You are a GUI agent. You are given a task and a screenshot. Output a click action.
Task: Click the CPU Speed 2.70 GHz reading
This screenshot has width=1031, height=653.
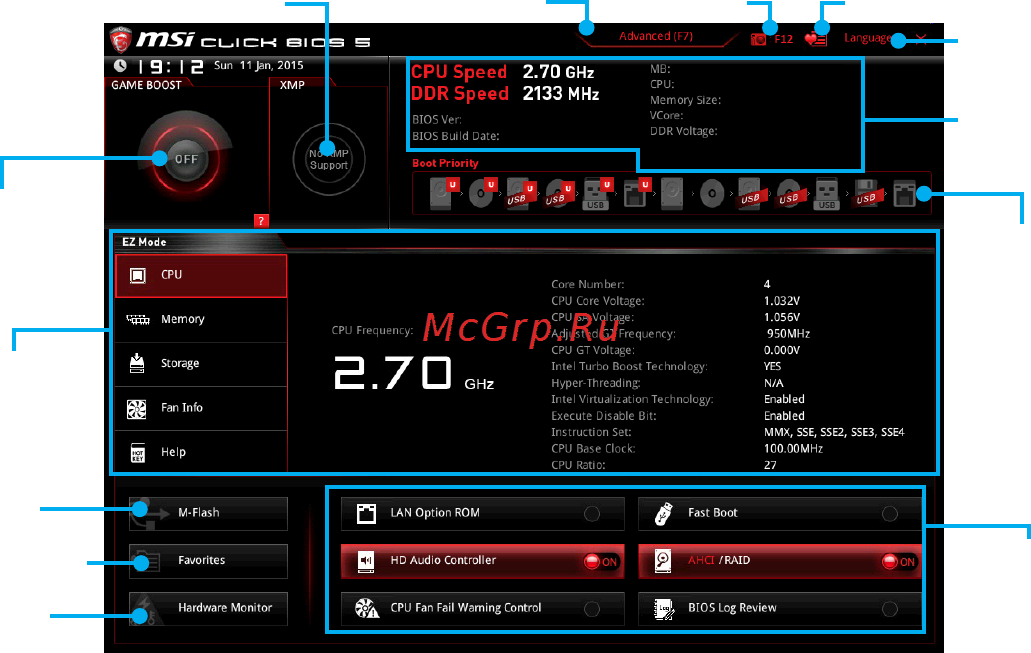[x=502, y=72]
